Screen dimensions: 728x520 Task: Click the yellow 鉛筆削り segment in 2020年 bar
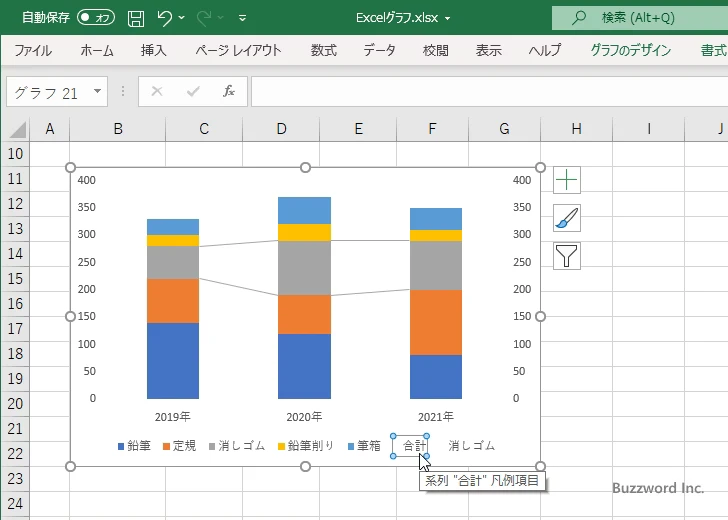(304, 233)
